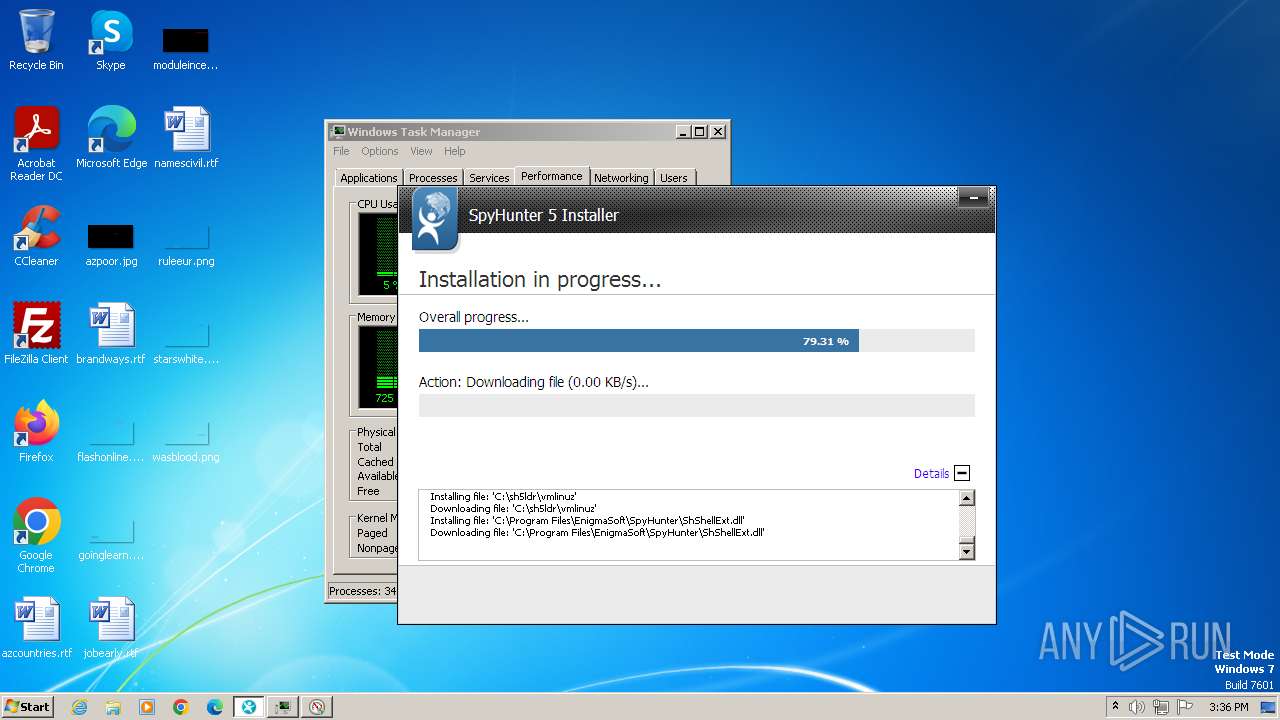The image size is (1280, 720).
Task: Minimize the SpyHunter installer window
Action: click(x=973, y=199)
